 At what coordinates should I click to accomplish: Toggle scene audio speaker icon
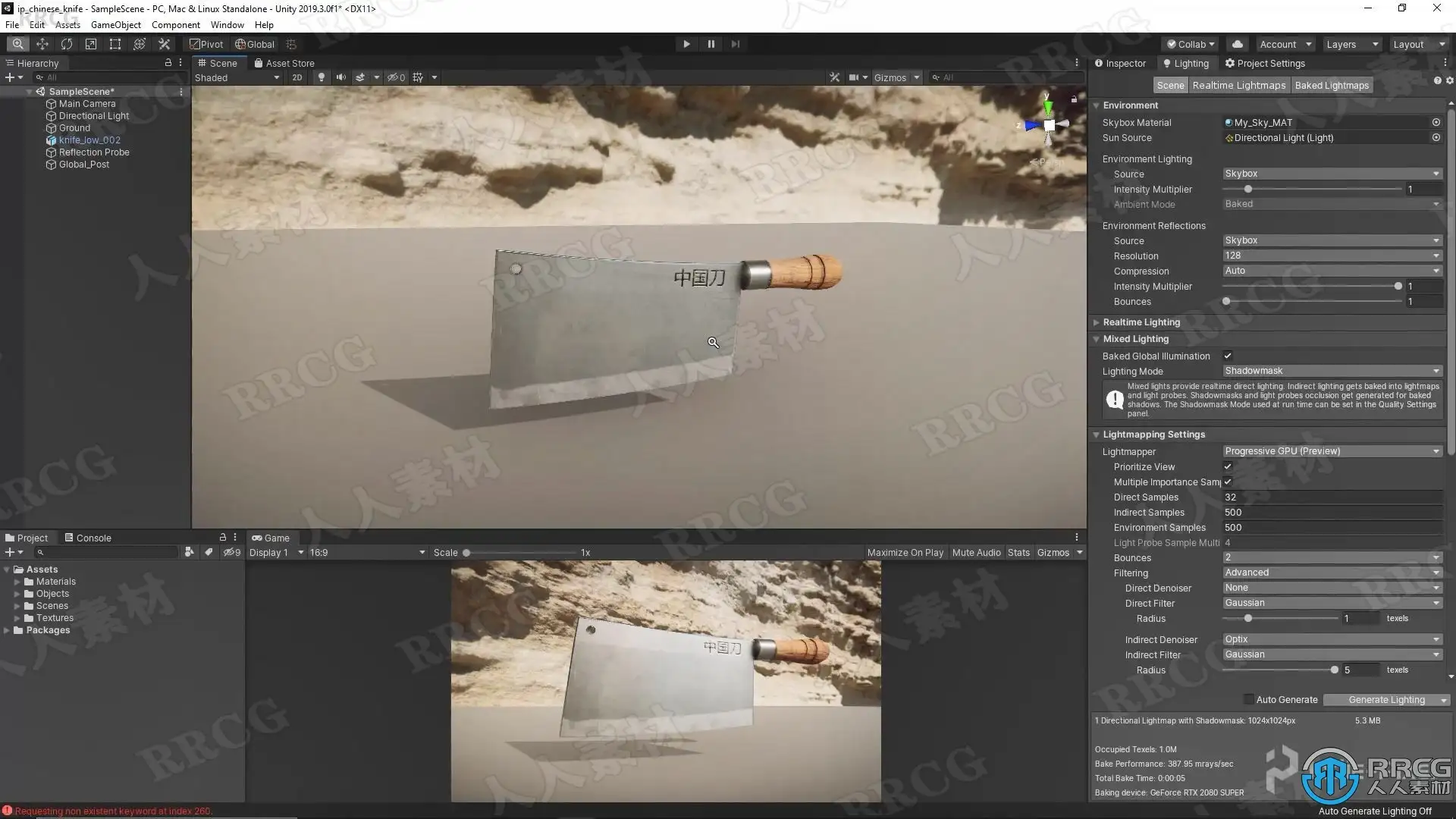pyautogui.click(x=340, y=77)
